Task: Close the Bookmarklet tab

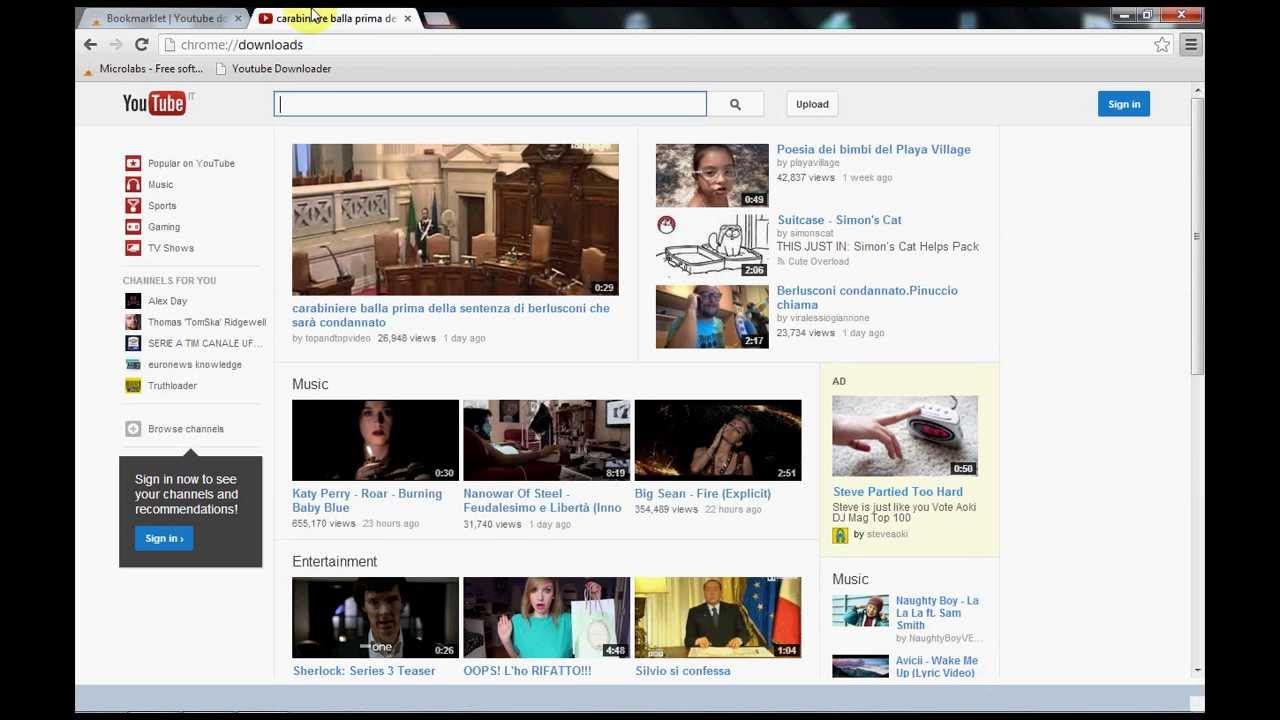Action: (x=238, y=18)
